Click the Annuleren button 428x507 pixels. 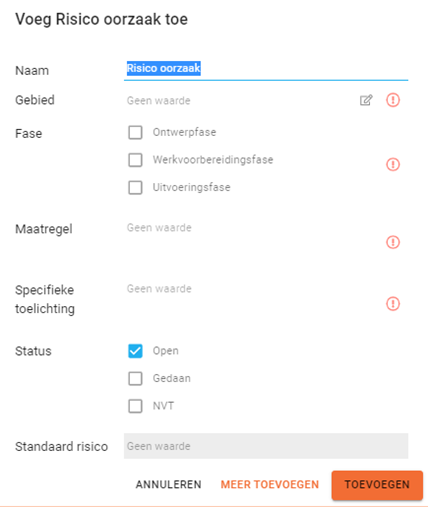168,484
